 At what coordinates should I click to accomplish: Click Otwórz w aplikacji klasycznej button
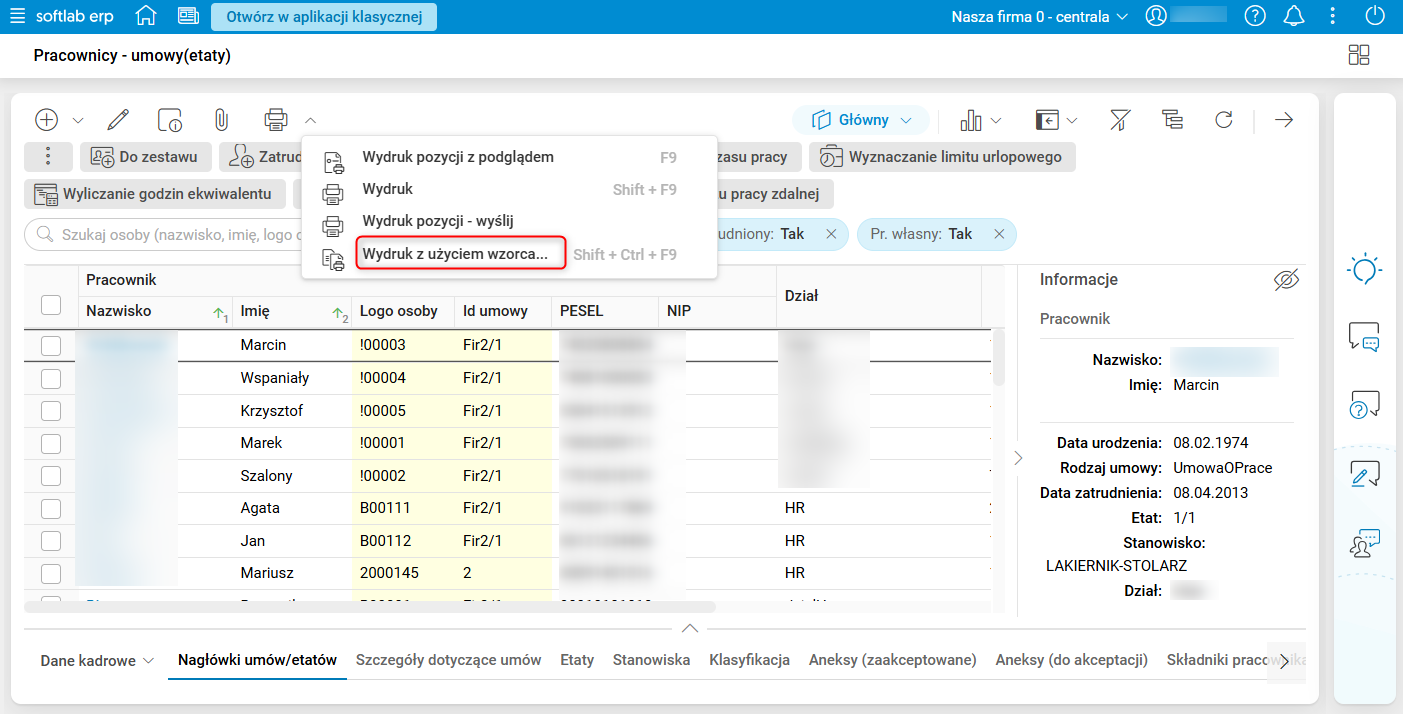point(324,16)
